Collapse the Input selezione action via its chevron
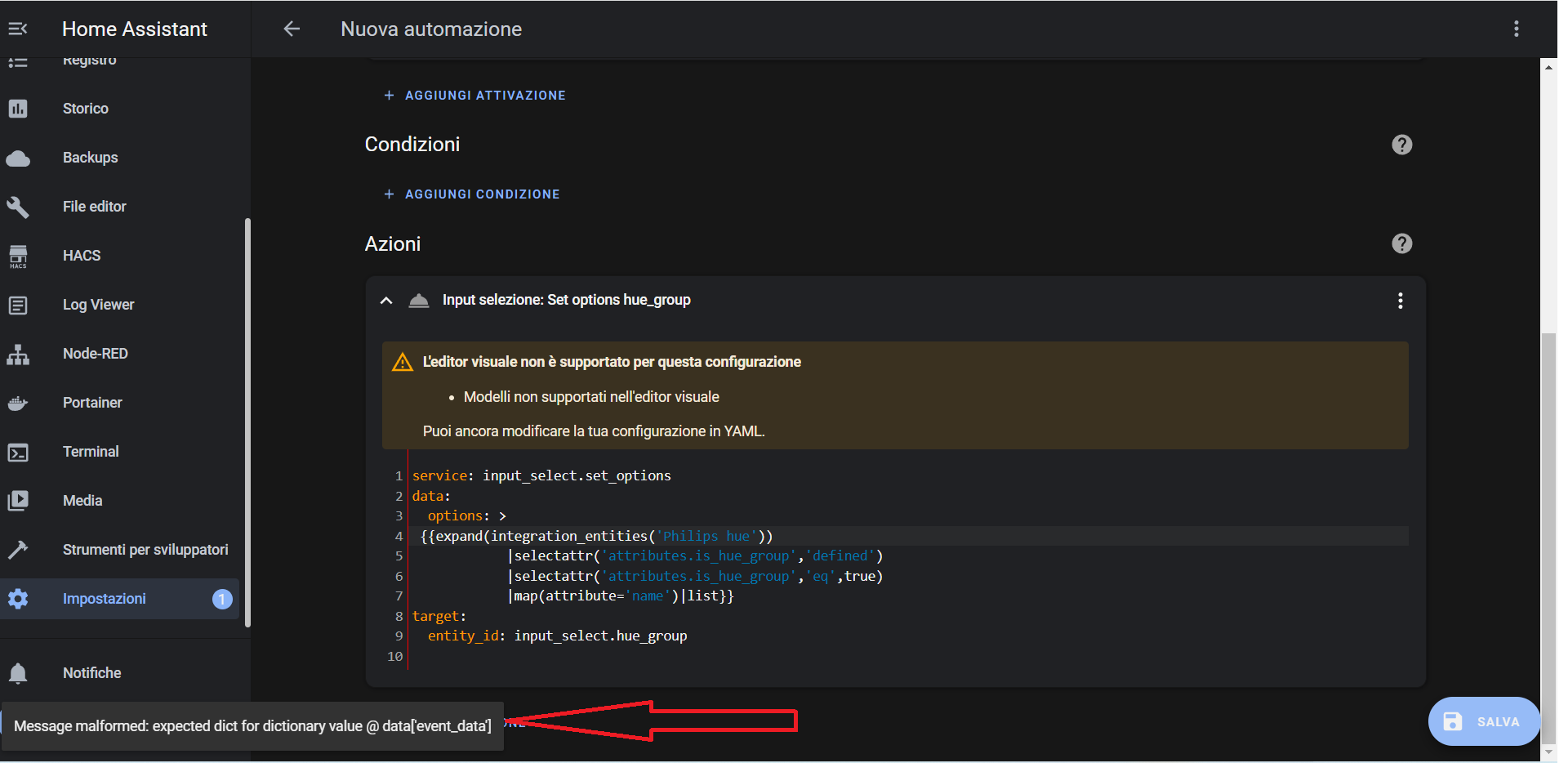Screen dimensions: 1568x763 pos(385,300)
